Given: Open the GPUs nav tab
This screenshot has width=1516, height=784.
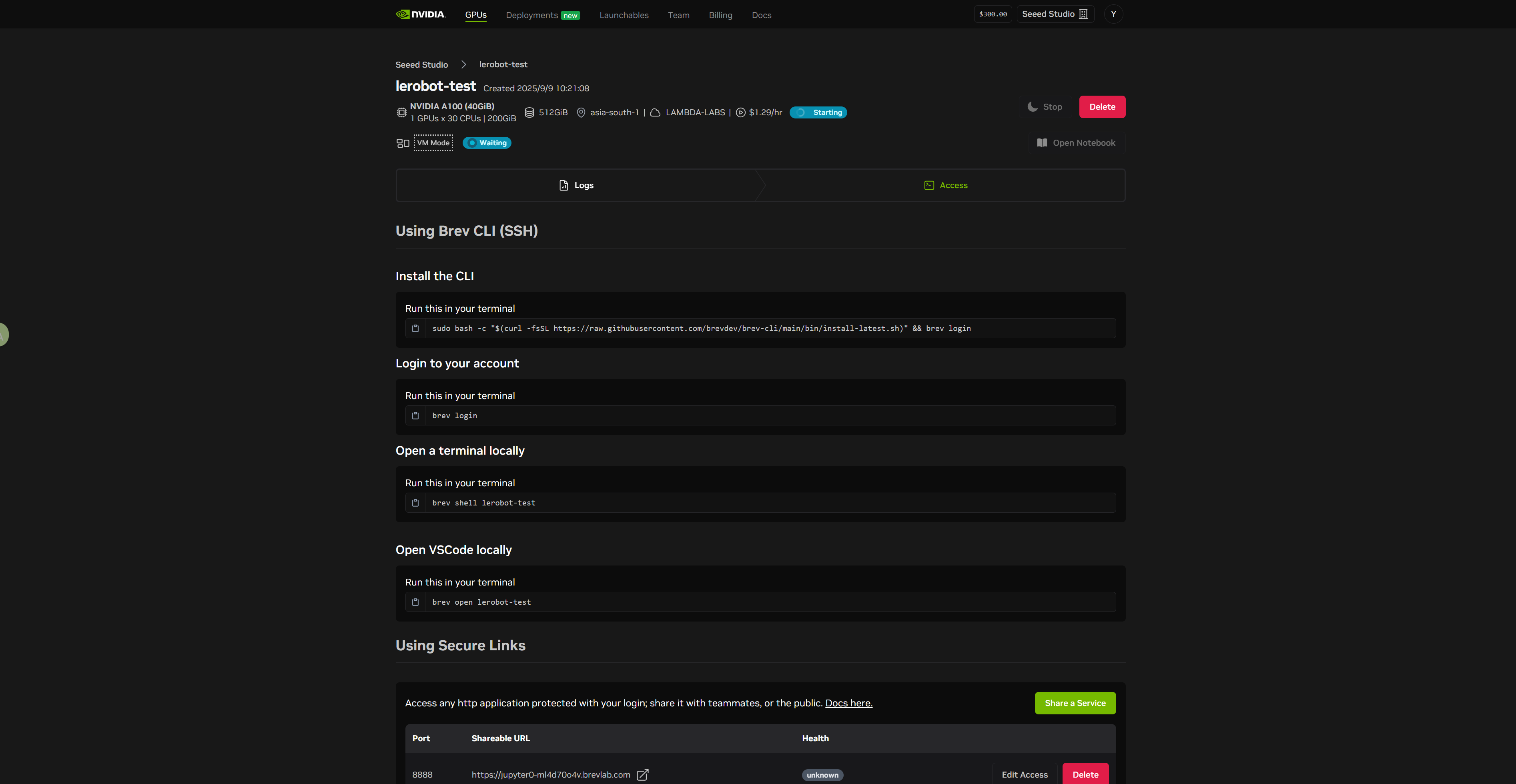Looking at the screenshot, I should tap(475, 15).
